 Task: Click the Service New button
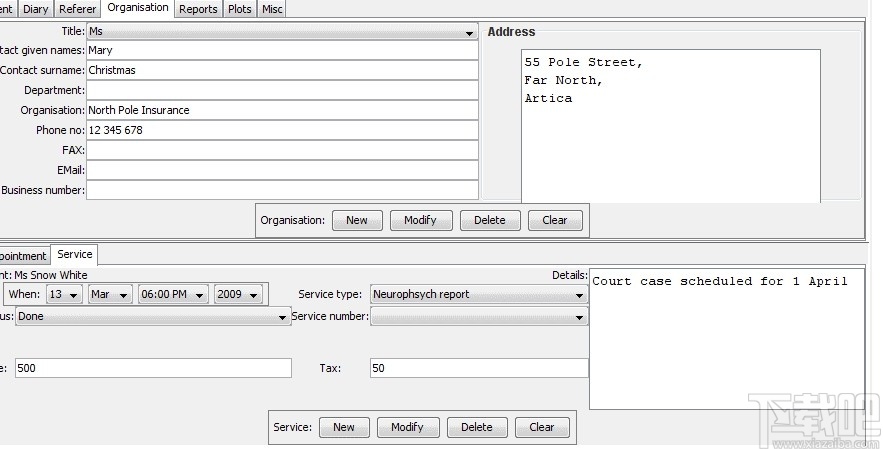tap(344, 427)
